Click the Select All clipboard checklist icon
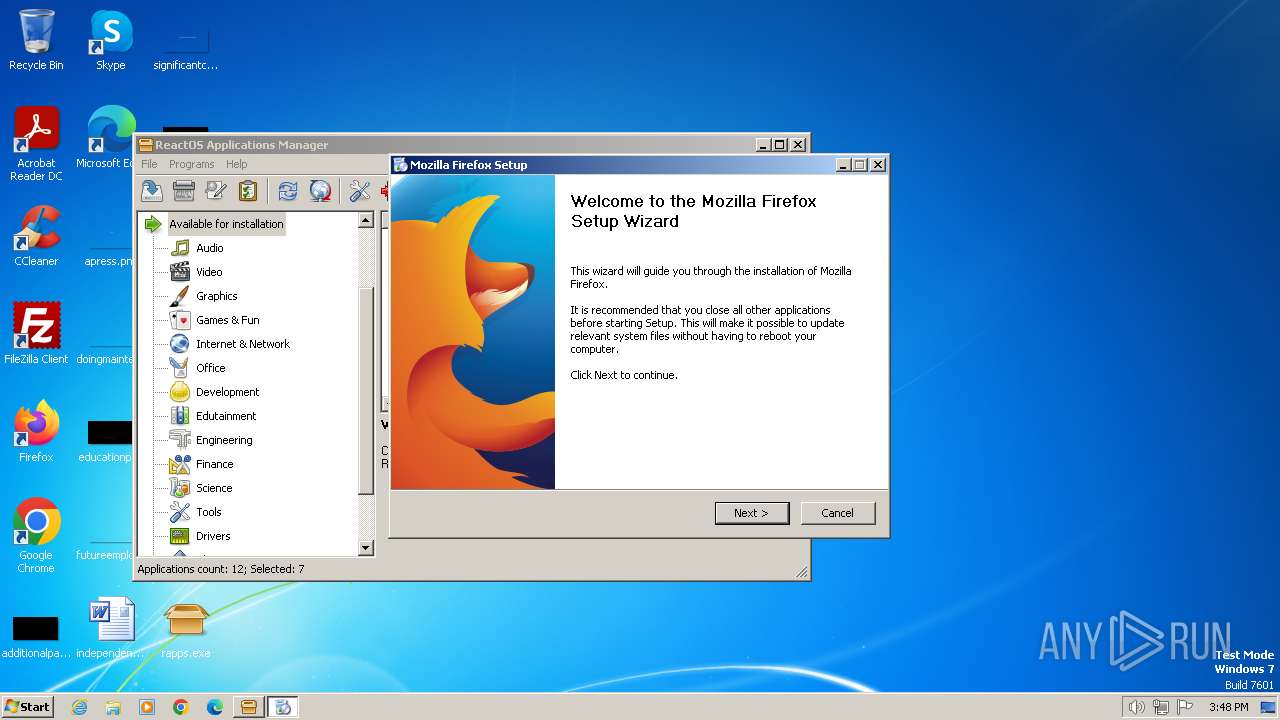The image size is (1280, 720). point(248,191)
